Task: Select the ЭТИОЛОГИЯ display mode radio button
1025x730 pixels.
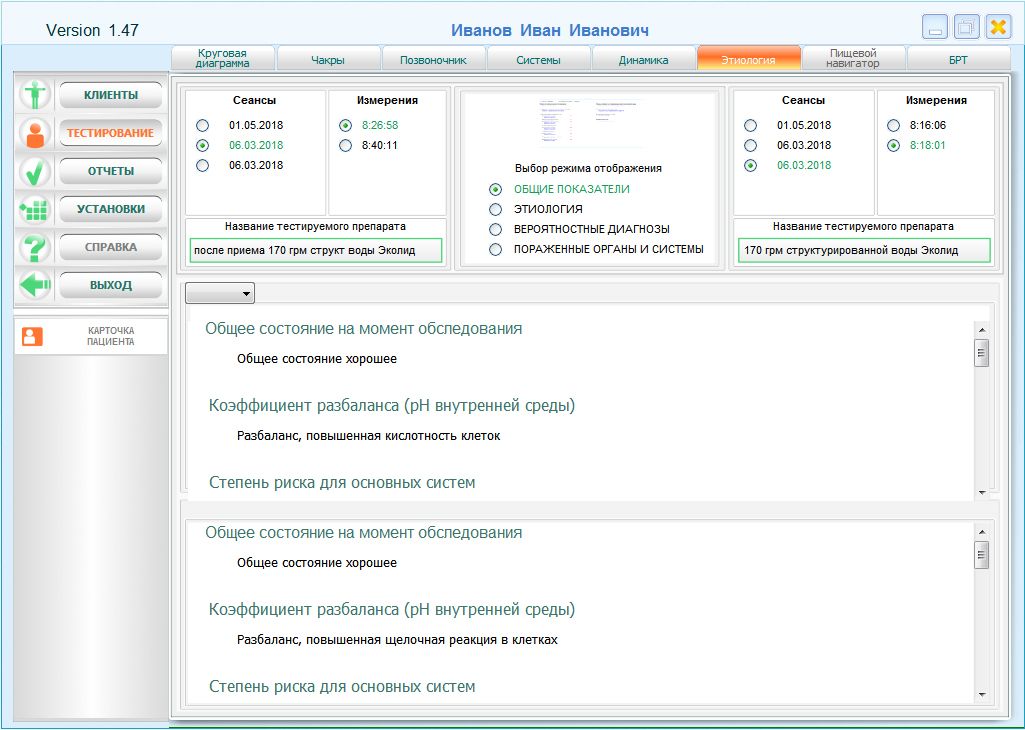Action: pyautogui.click(x=495, y=209)
